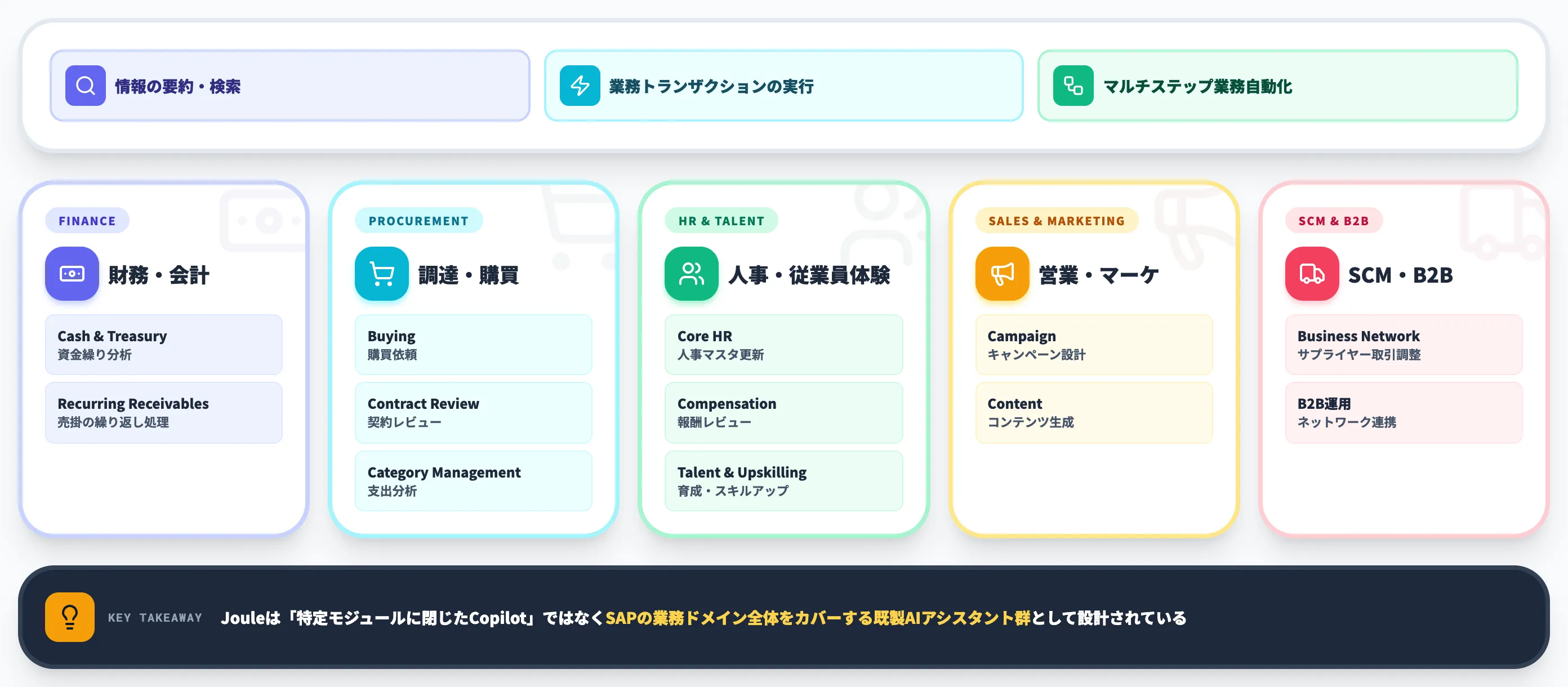The image size is (1568, 687).
Task: Click the 財務・会計 heading
Action: click(159, 275)
